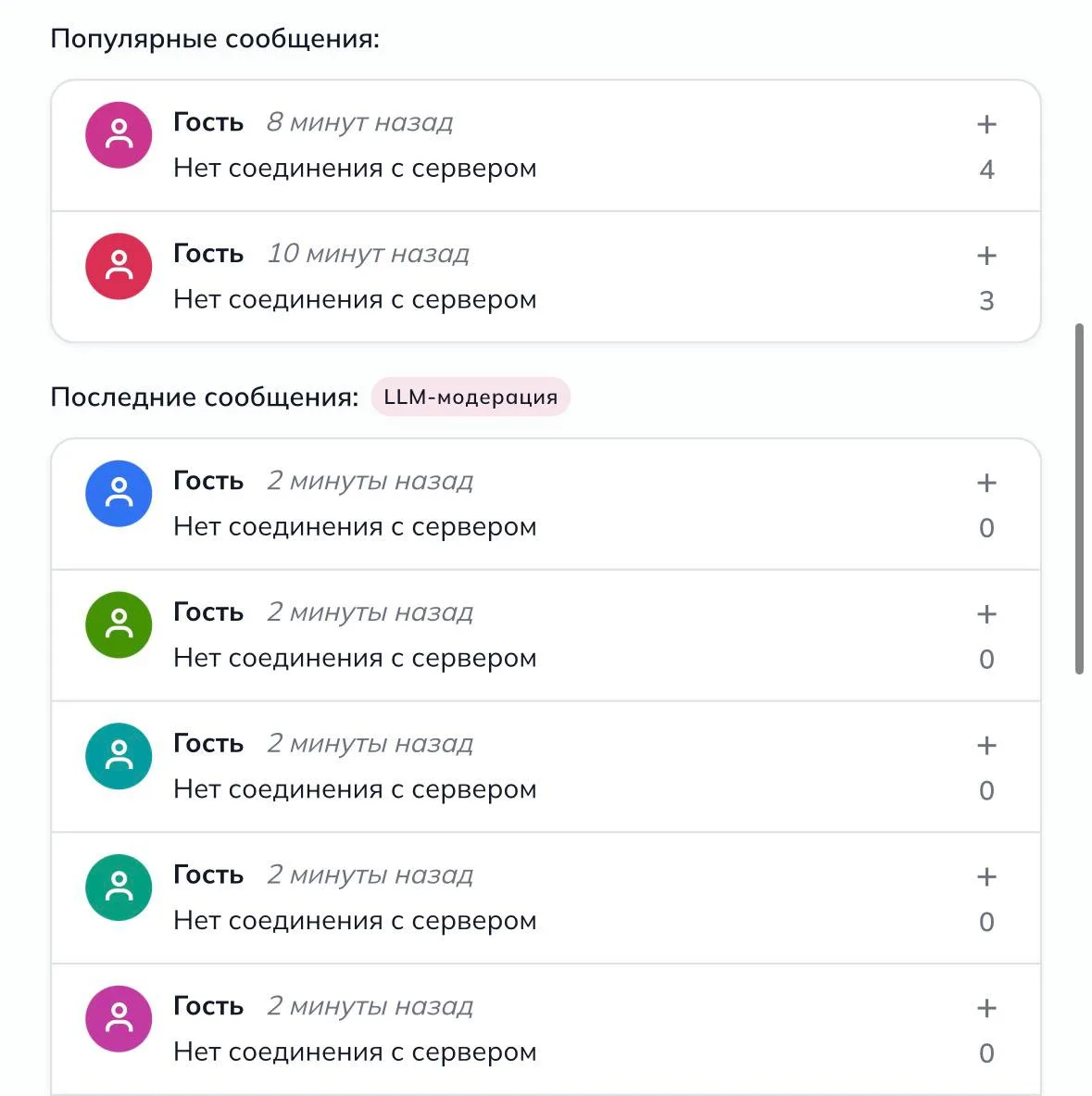Click plus beside the teal avatar message
Screen dimensions: 1092x1096
pos(985,746)
